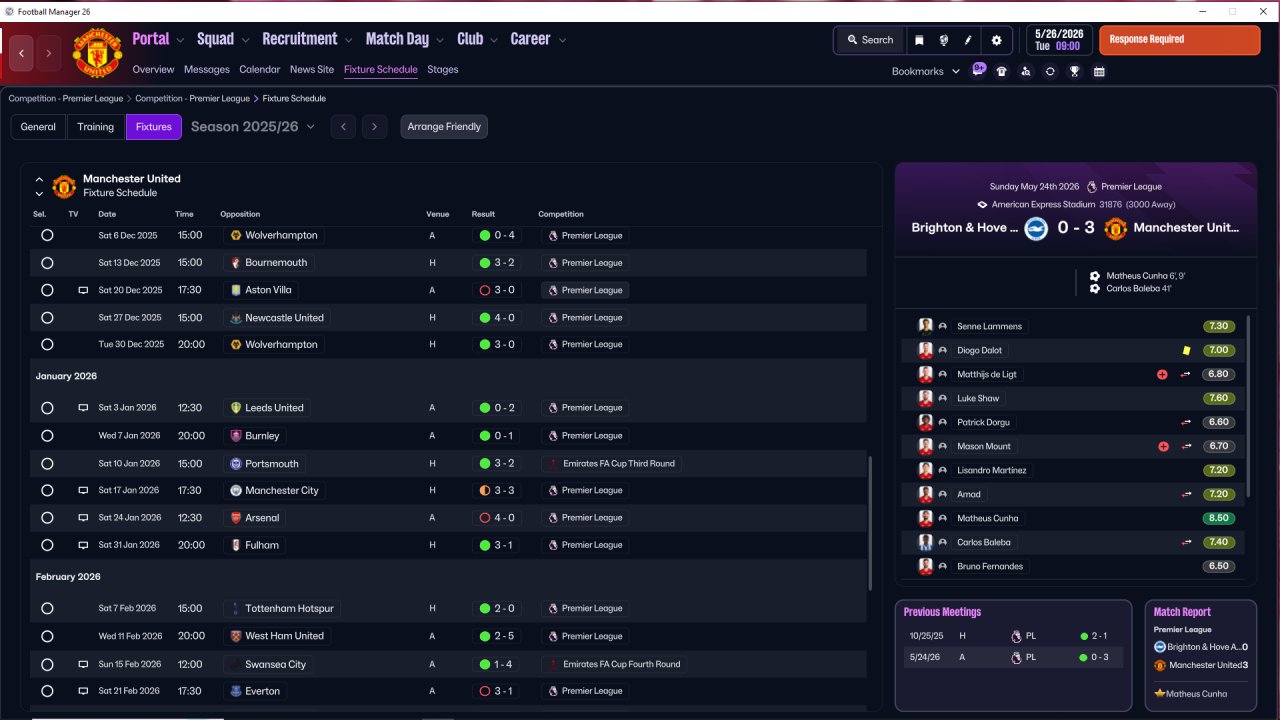Select the Newcastle United fixture radio button
This screenshot has height=720, width=1280.
(47, 317)
